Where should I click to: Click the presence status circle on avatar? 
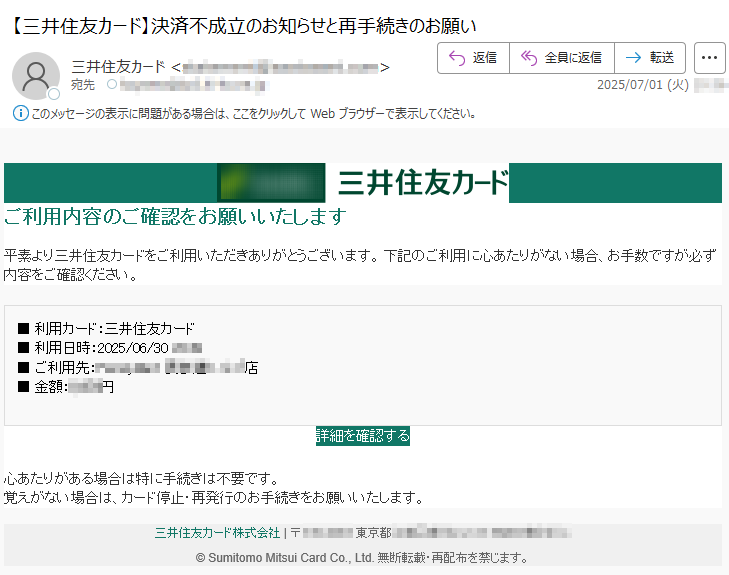[54, 94]
